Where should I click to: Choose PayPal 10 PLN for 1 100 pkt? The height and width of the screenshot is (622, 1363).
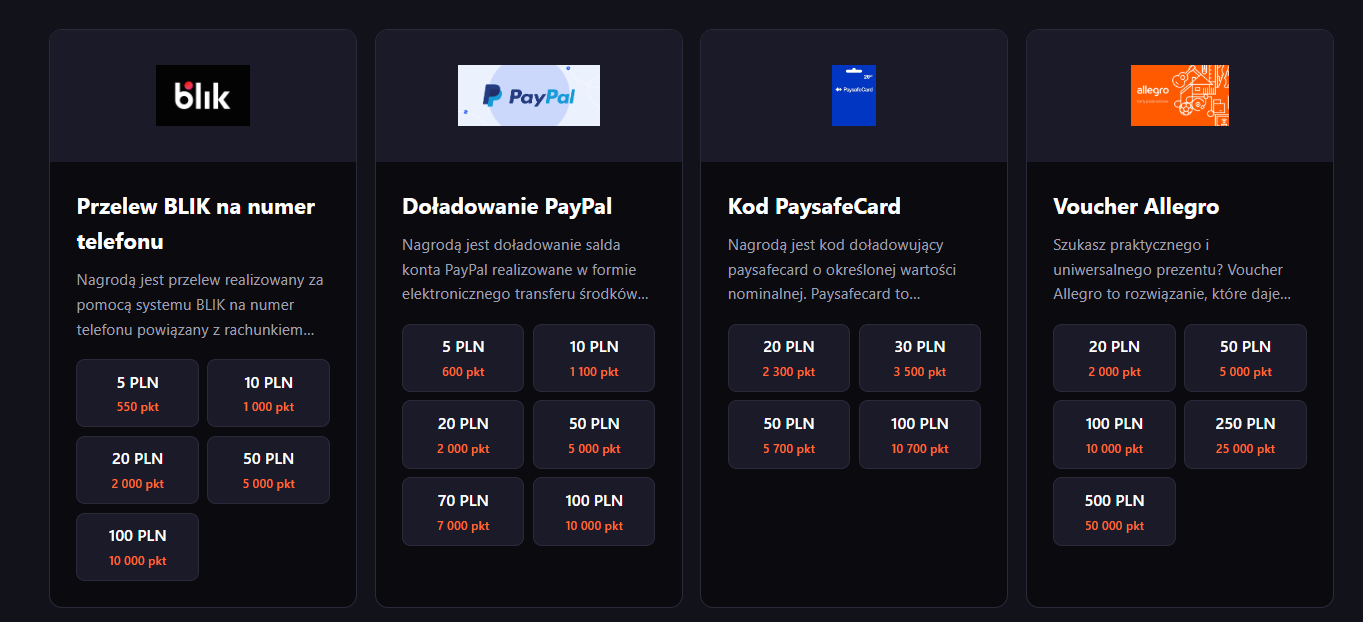594,358
